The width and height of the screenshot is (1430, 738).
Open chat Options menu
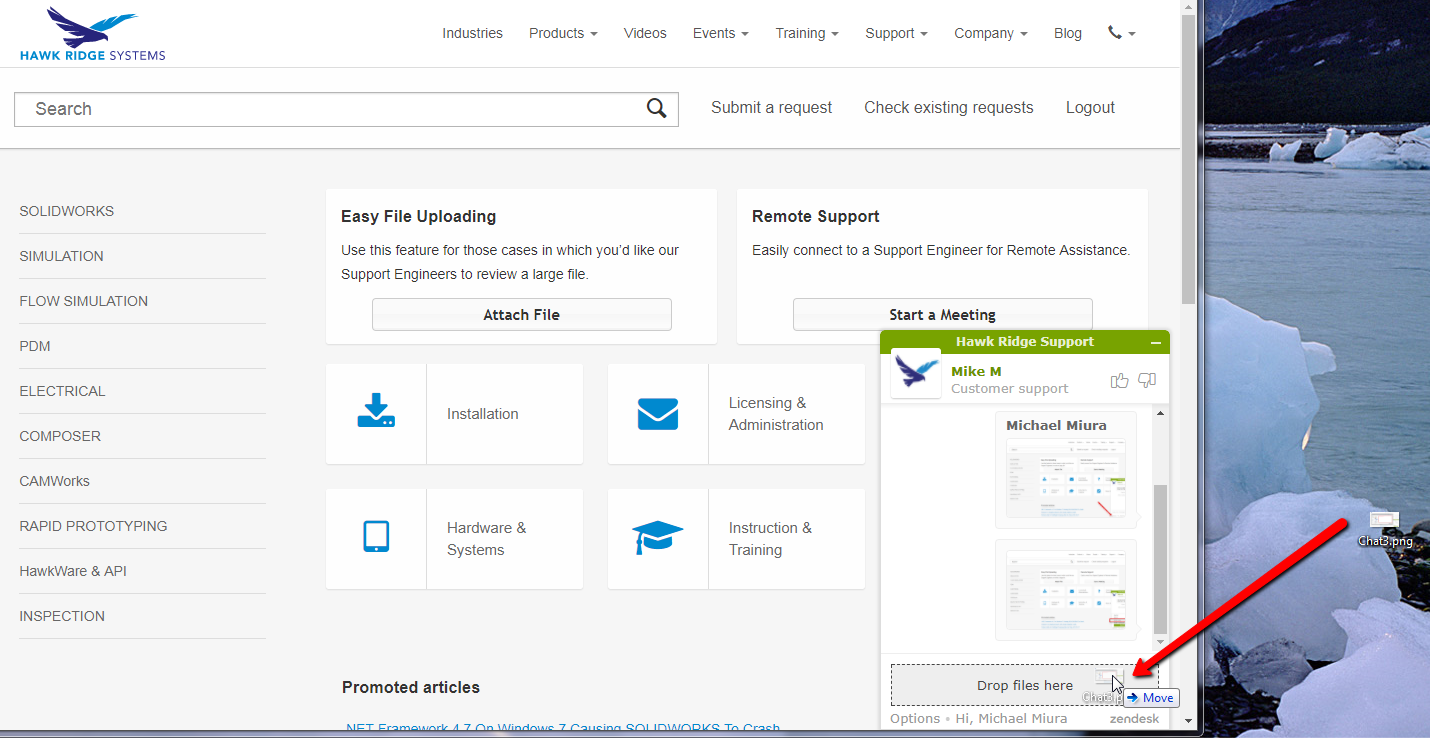click(x=915, y=718)
